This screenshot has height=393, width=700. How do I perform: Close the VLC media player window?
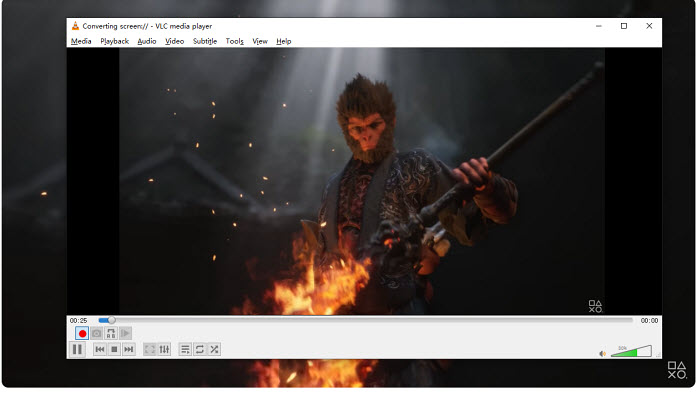649,26
